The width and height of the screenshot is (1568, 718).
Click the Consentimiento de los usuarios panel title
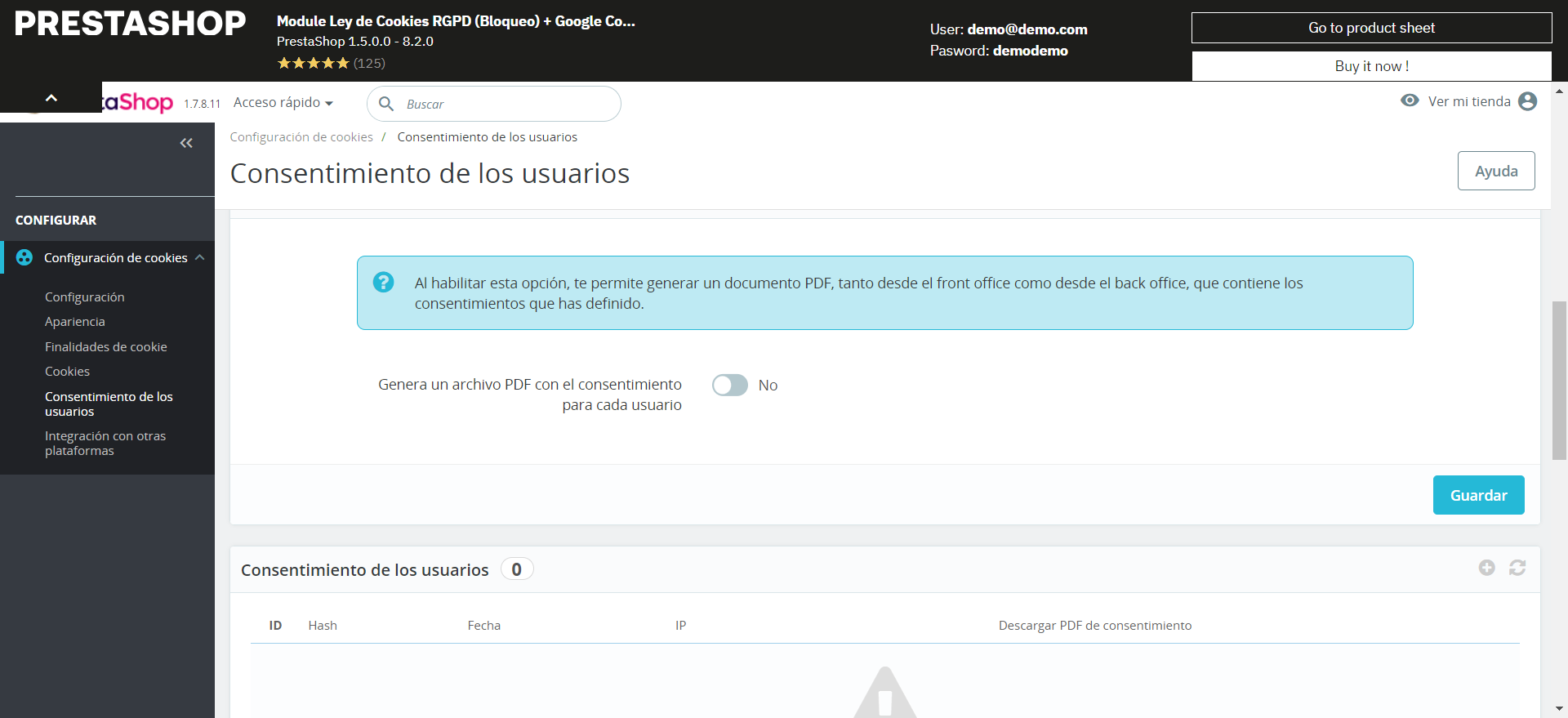tap(365, 569)
